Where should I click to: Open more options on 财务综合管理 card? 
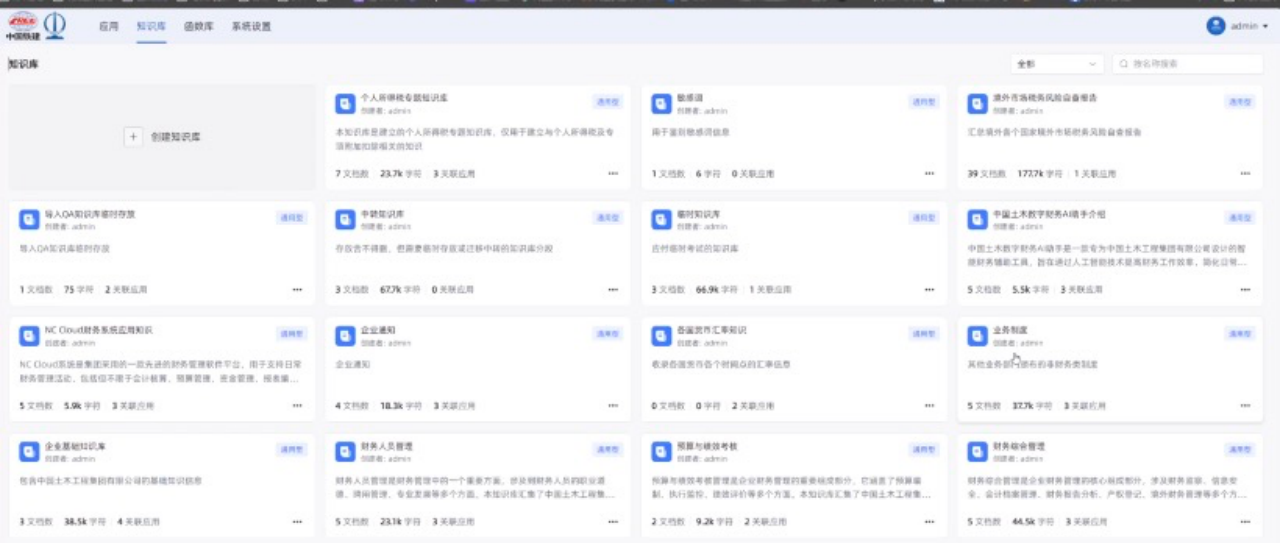point(1245,522)
